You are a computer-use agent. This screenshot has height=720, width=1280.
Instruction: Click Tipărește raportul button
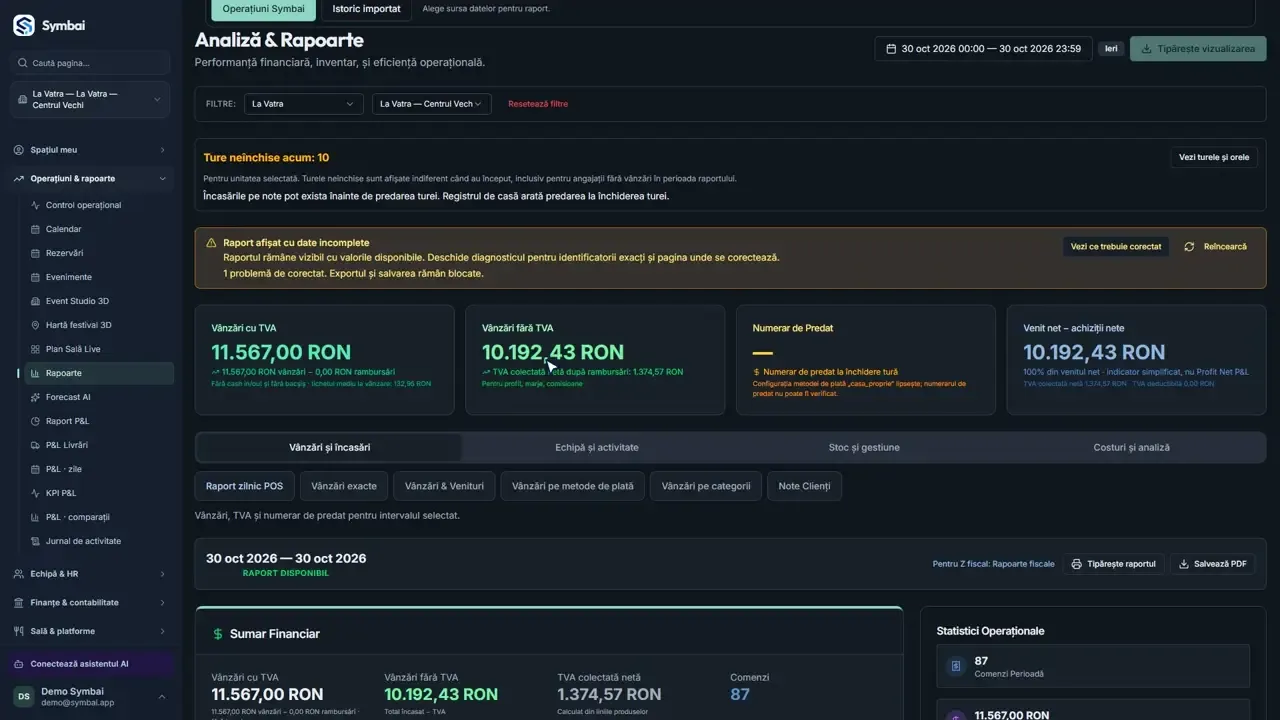point(1113,564)
